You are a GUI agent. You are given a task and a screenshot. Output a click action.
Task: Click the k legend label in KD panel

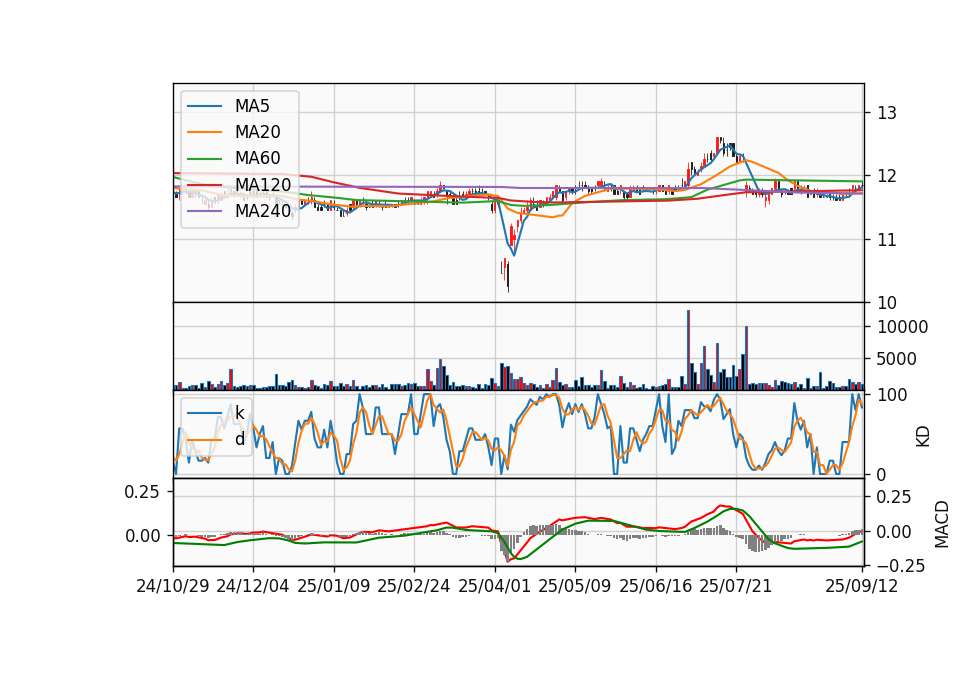point(239,413)
